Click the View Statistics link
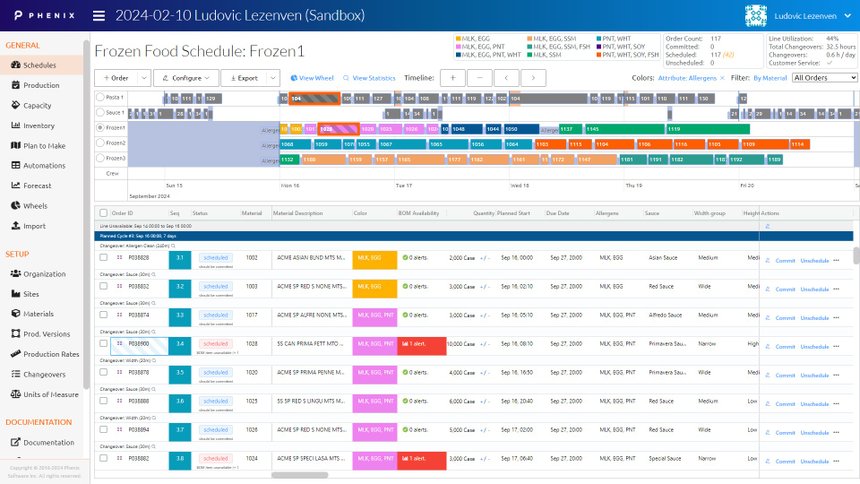The width and height of the screenshot is (860, 484). click(368, 78)
